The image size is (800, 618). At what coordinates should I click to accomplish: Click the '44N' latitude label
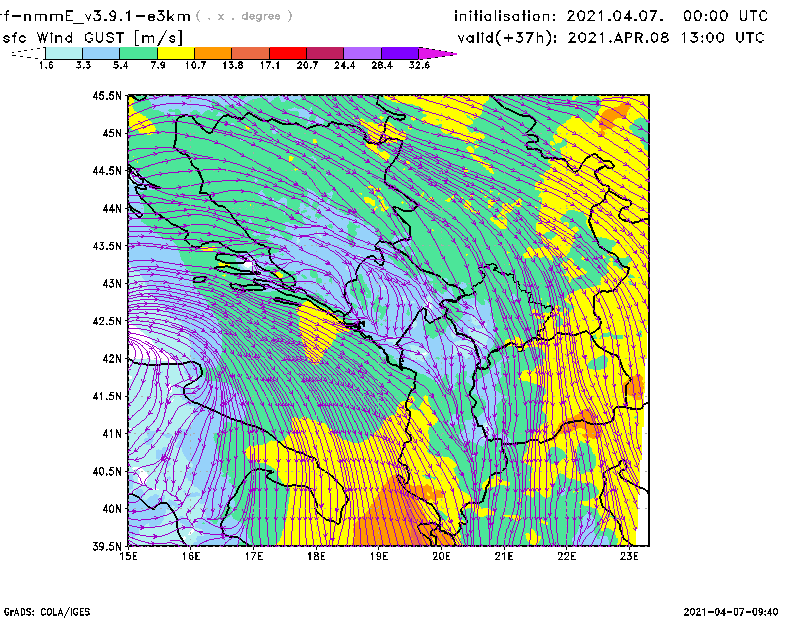pyautogui.click(x=112, y=208)
